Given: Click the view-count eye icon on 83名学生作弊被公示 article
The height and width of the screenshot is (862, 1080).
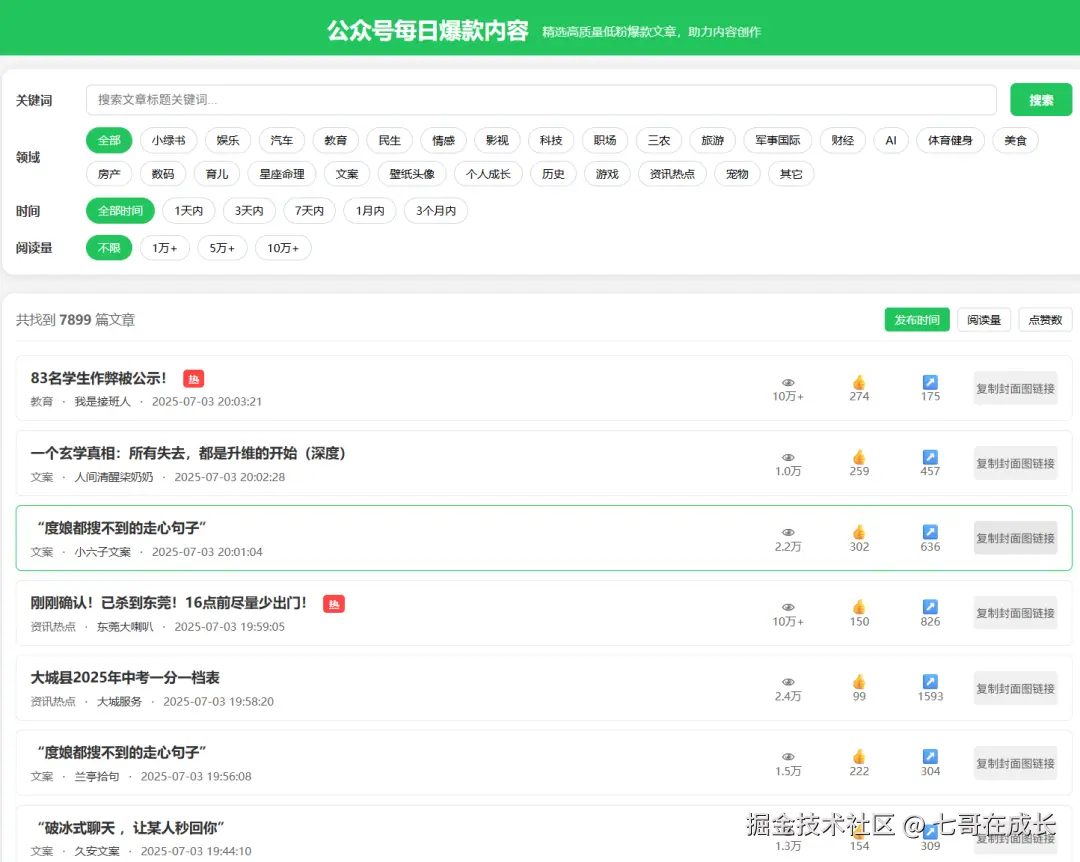Looking at the screenshot, I should click(787, 383).
